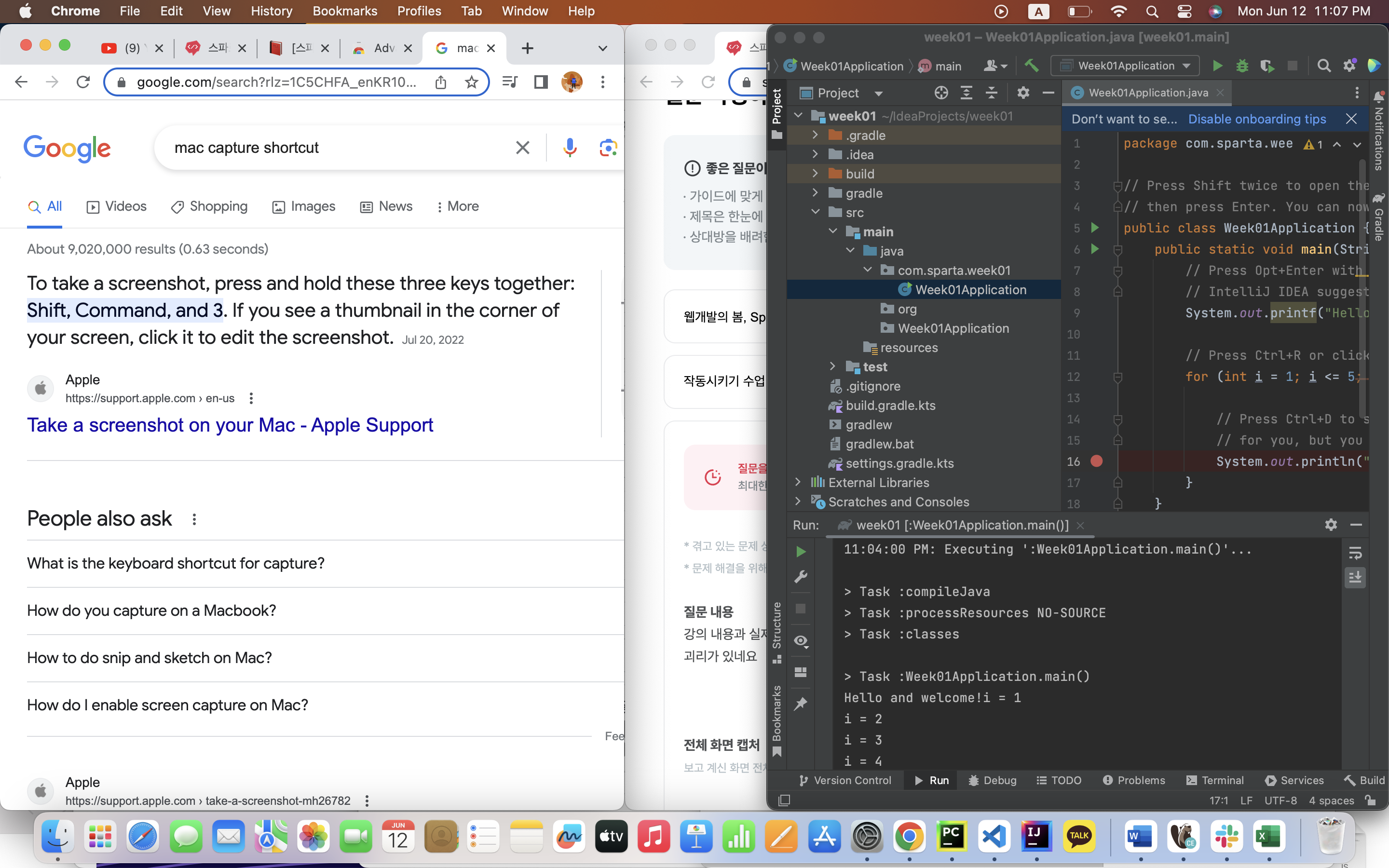Toggle the Gradle tool window stripe

point(1379,217)
